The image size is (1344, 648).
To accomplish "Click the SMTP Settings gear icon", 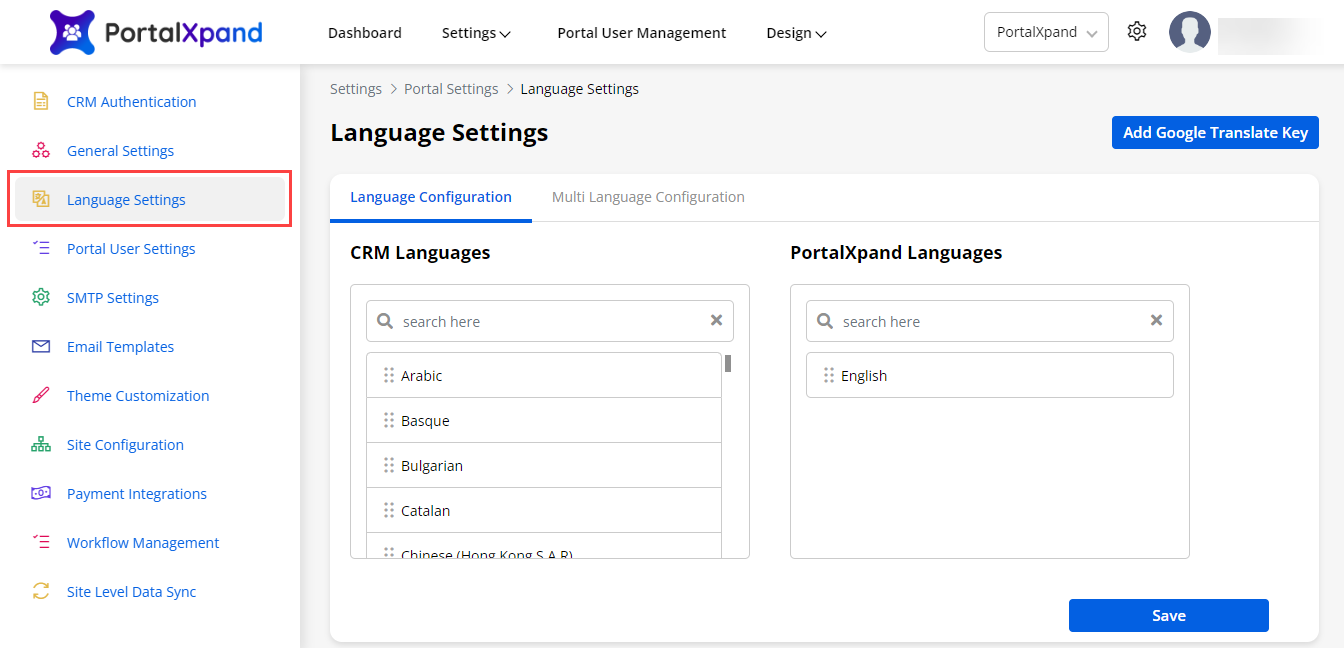I will [x=41, y=297].
